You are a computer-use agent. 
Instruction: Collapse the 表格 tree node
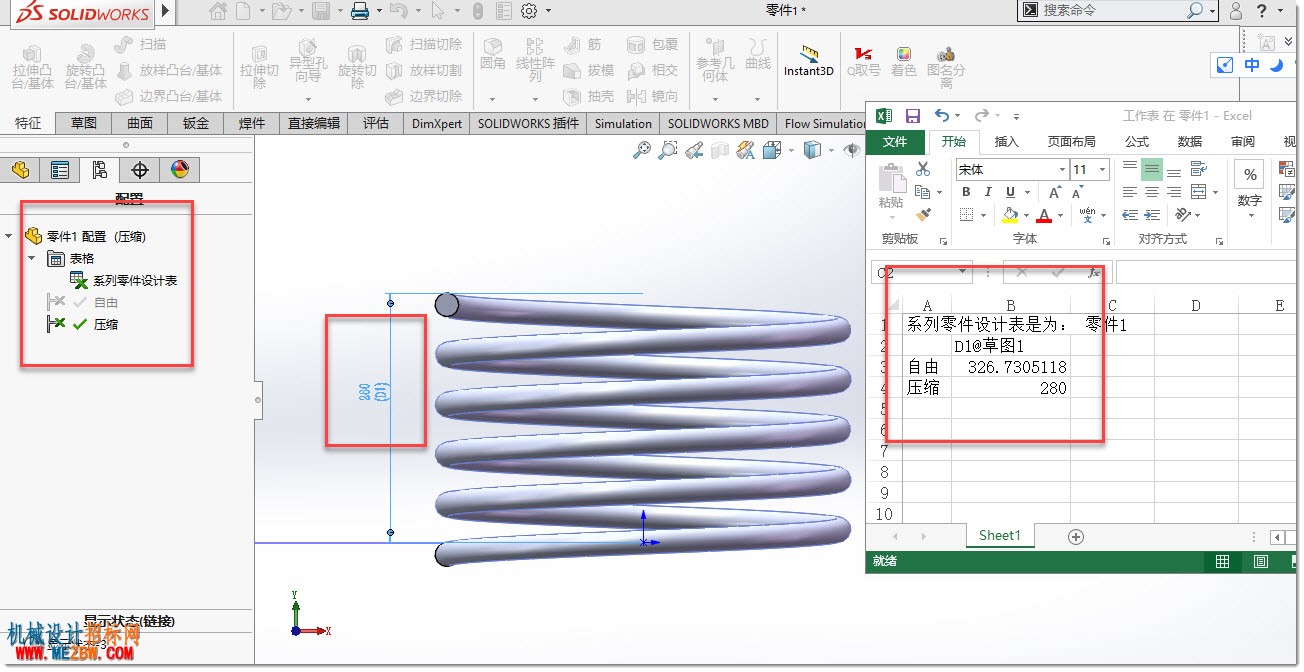click(32, 258)
